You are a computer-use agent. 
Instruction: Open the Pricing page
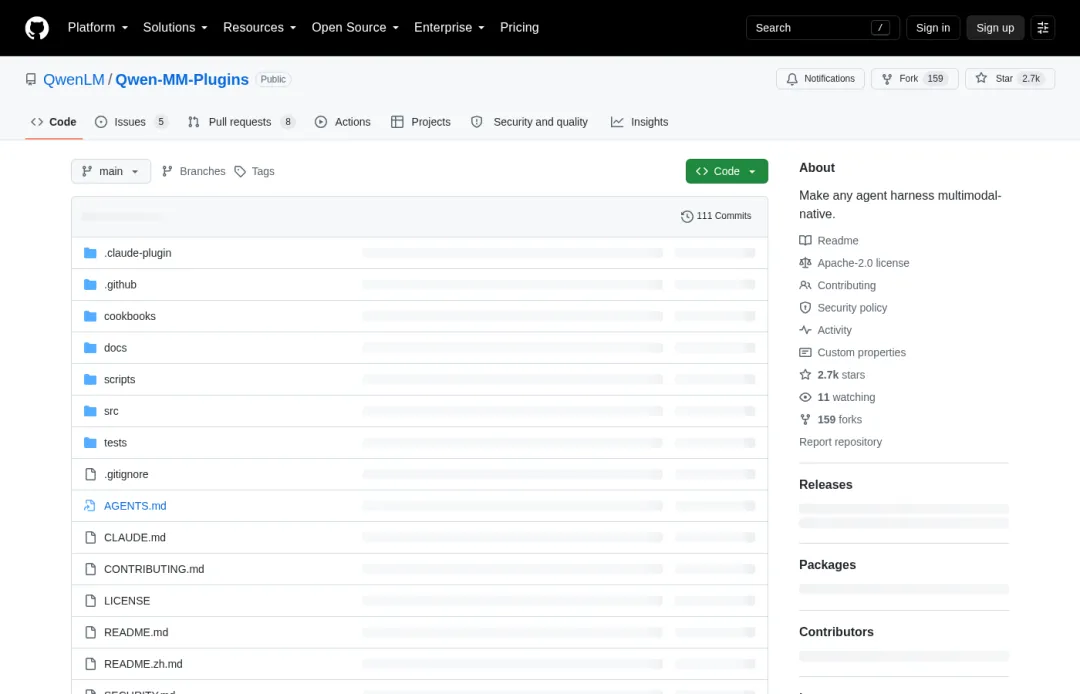tap(519, 28)
